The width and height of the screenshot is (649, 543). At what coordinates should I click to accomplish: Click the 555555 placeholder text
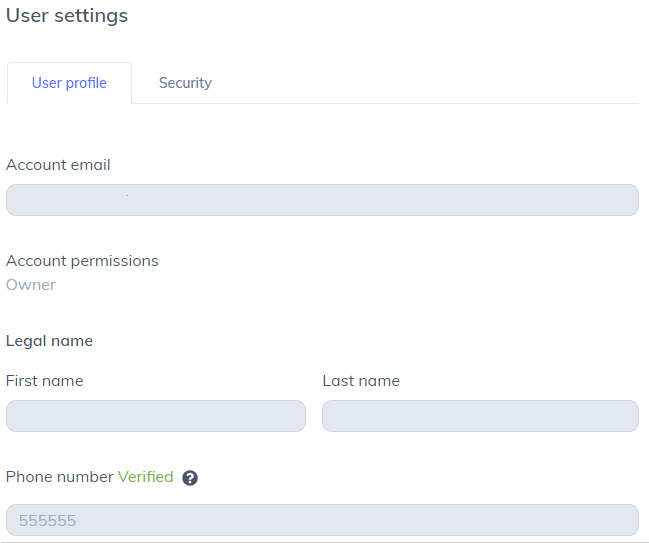48,521
